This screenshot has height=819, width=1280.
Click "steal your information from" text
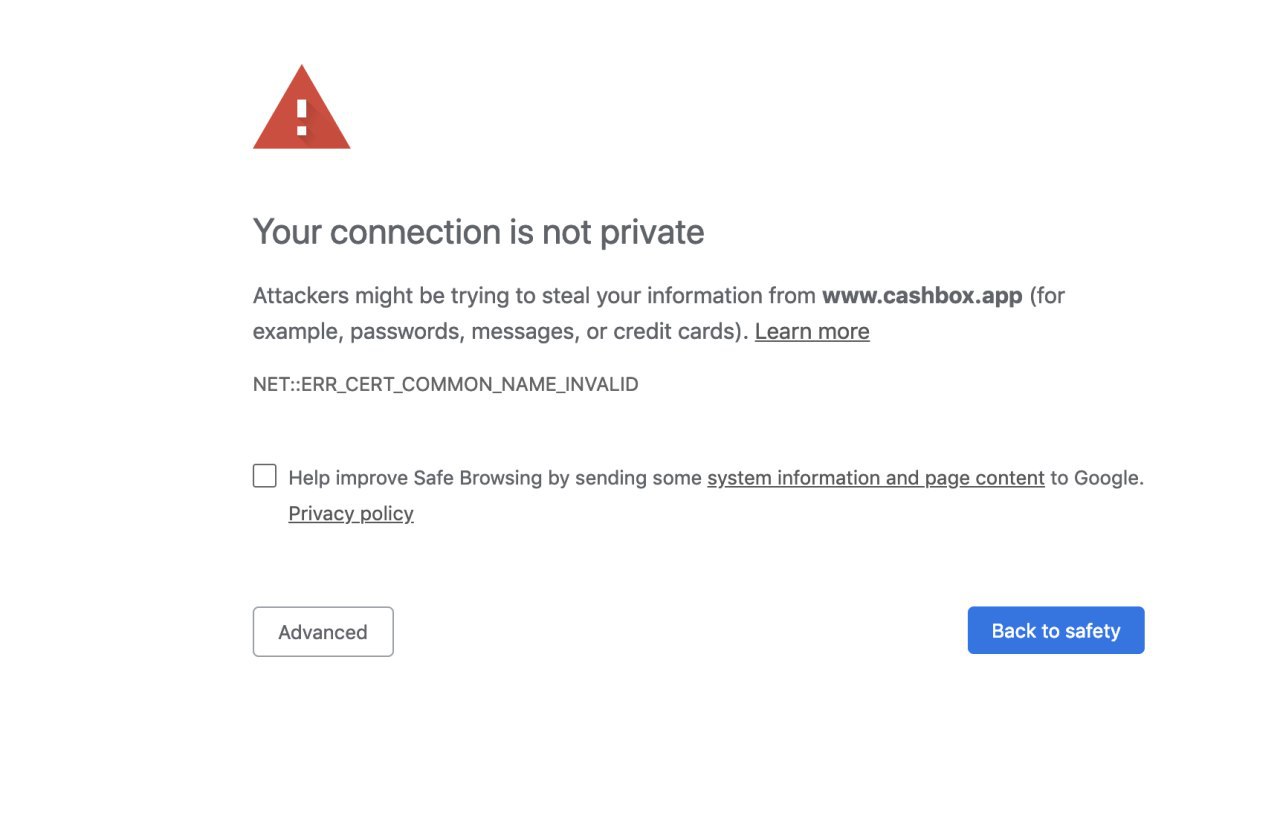coord(678,296)
